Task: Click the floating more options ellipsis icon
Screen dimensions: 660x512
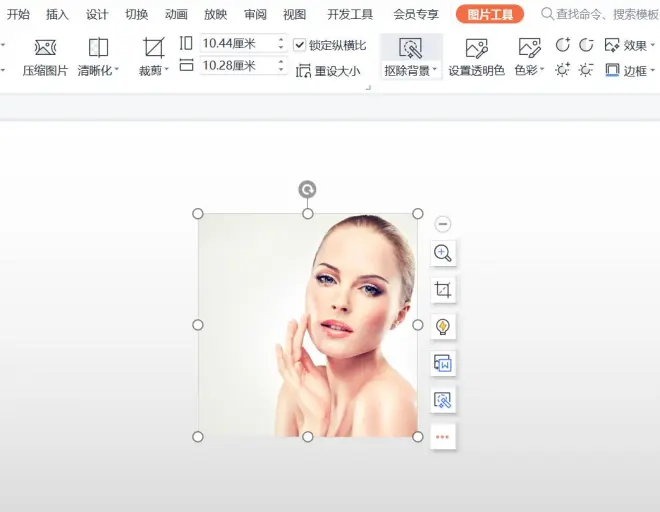Action: [x=443, y=437]
